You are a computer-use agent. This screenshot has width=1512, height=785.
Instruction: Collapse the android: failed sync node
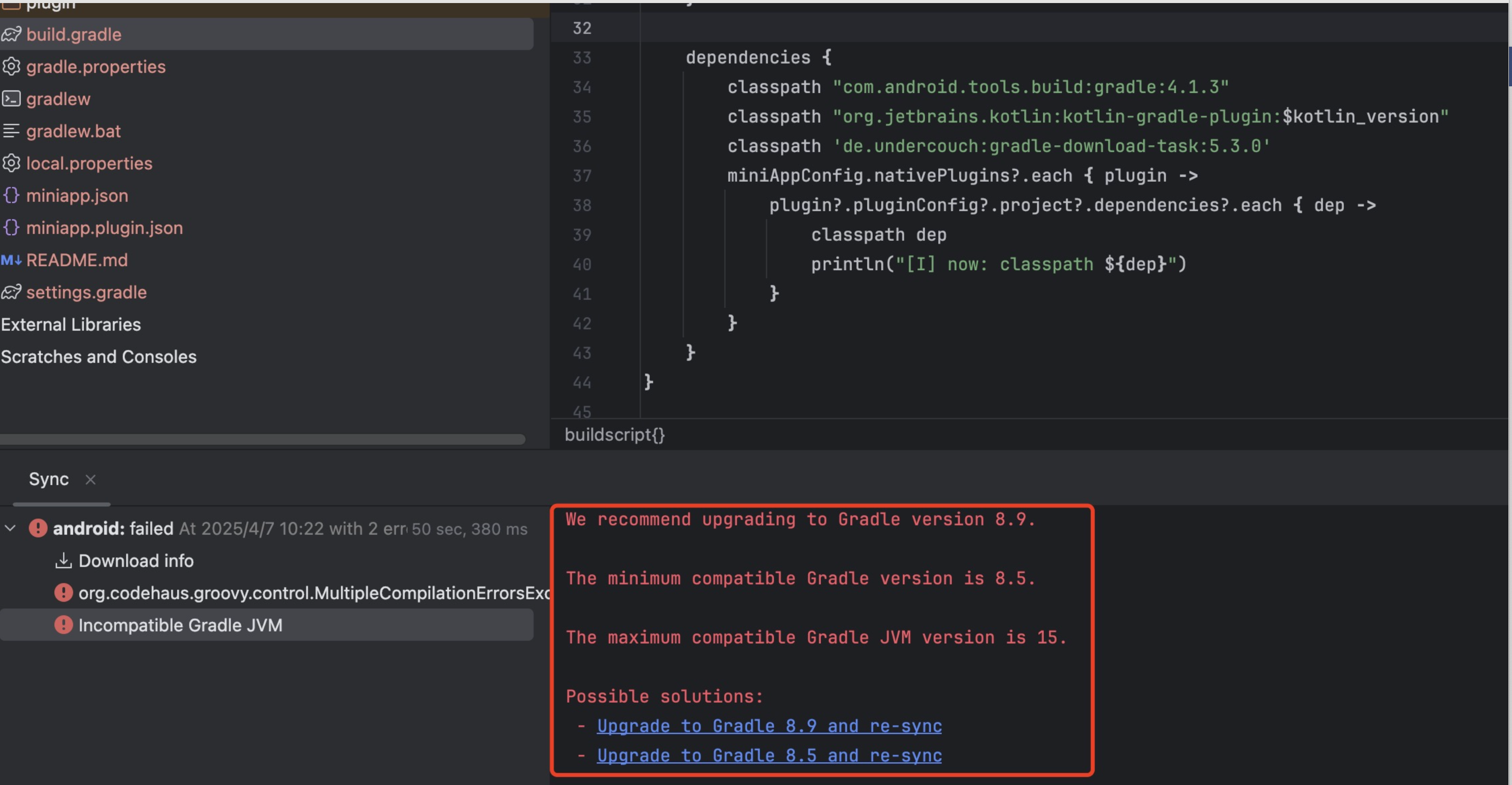10,529
